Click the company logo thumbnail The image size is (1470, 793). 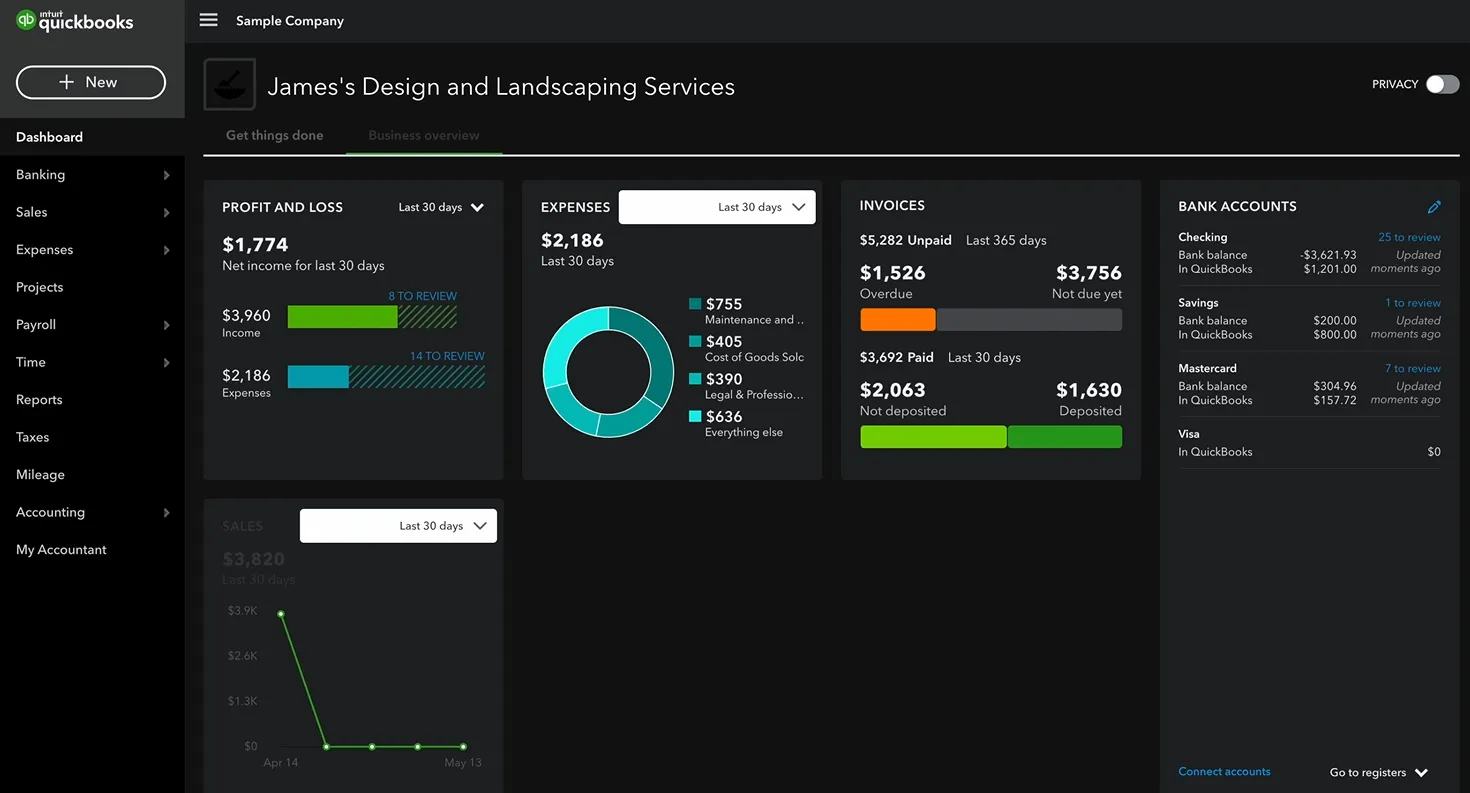click(230, 84)
